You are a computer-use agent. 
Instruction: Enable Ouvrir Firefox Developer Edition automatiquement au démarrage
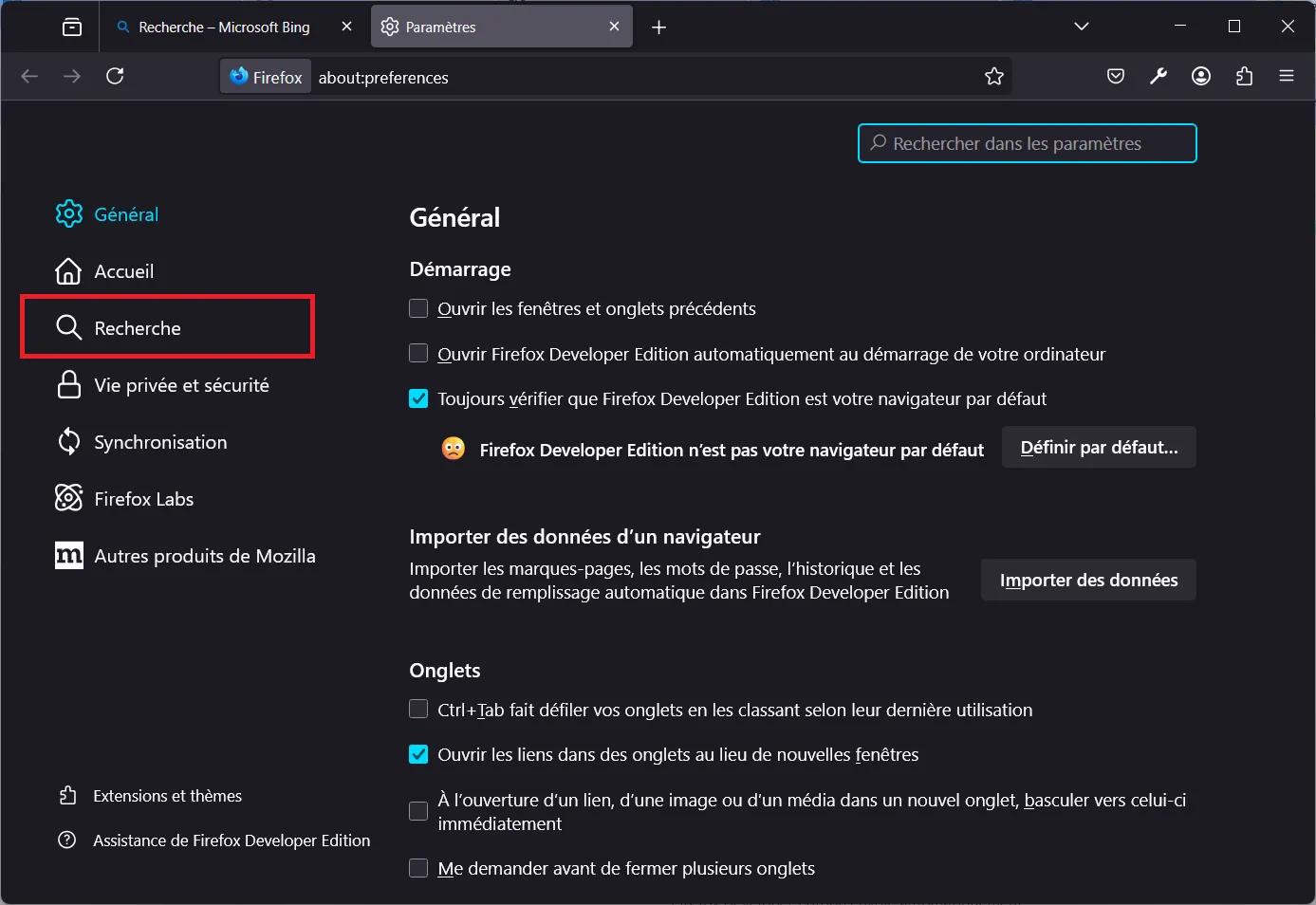[x=418, y=354]
